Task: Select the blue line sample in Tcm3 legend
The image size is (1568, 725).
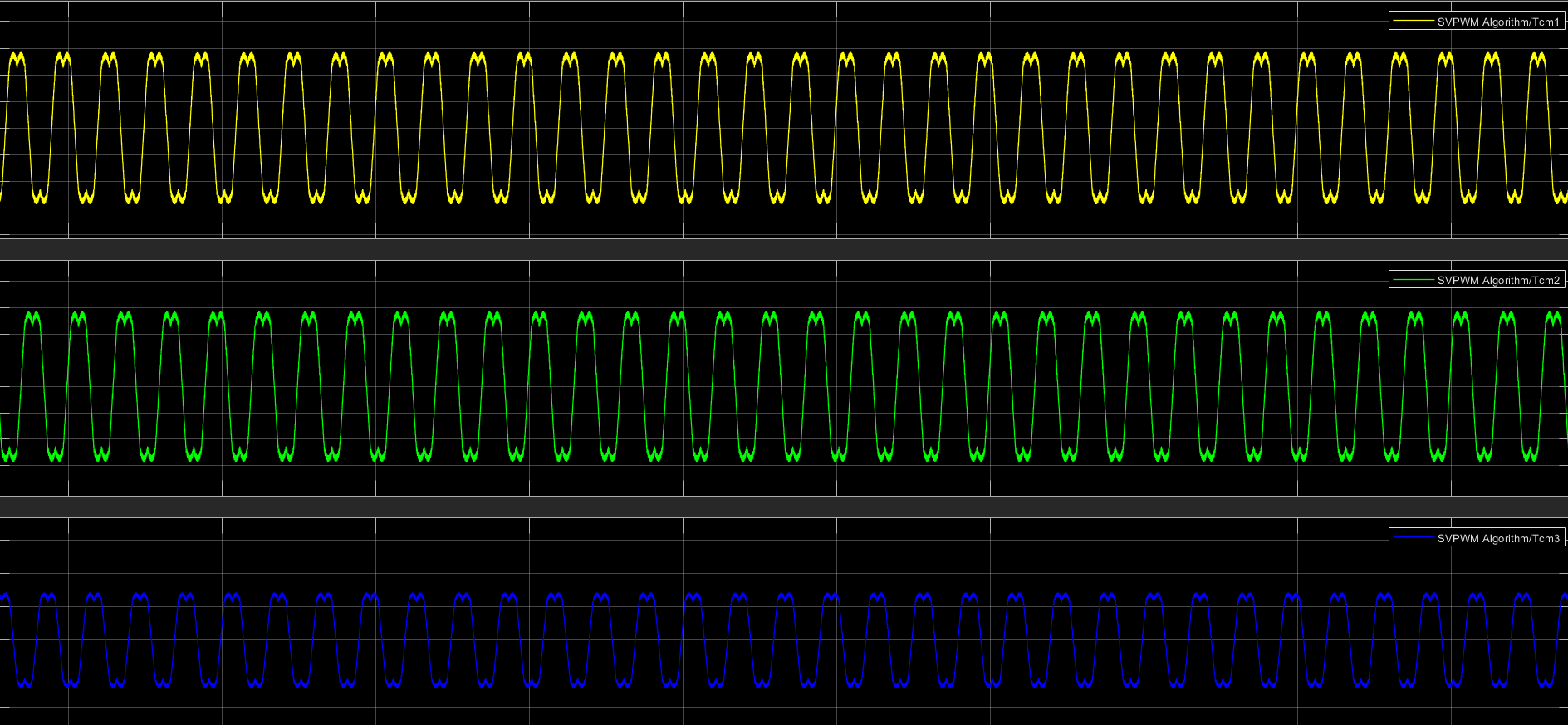Action: coord(1414,538)
